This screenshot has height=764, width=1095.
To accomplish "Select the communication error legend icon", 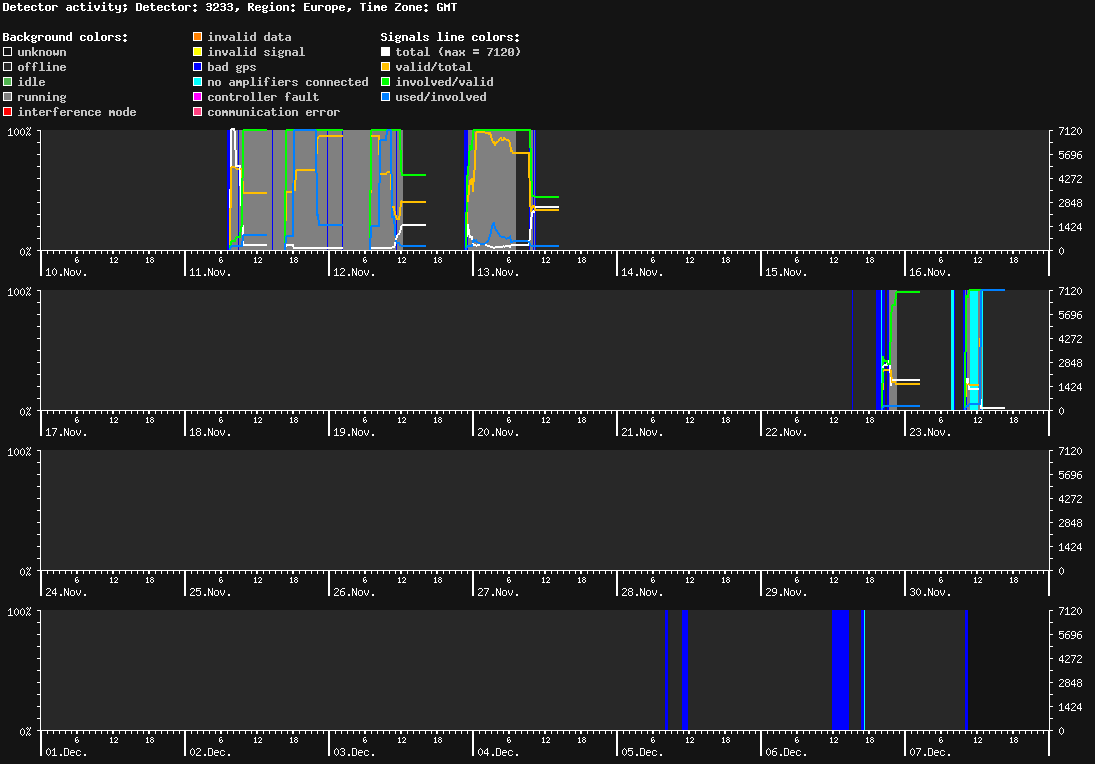I will point(198,111).
